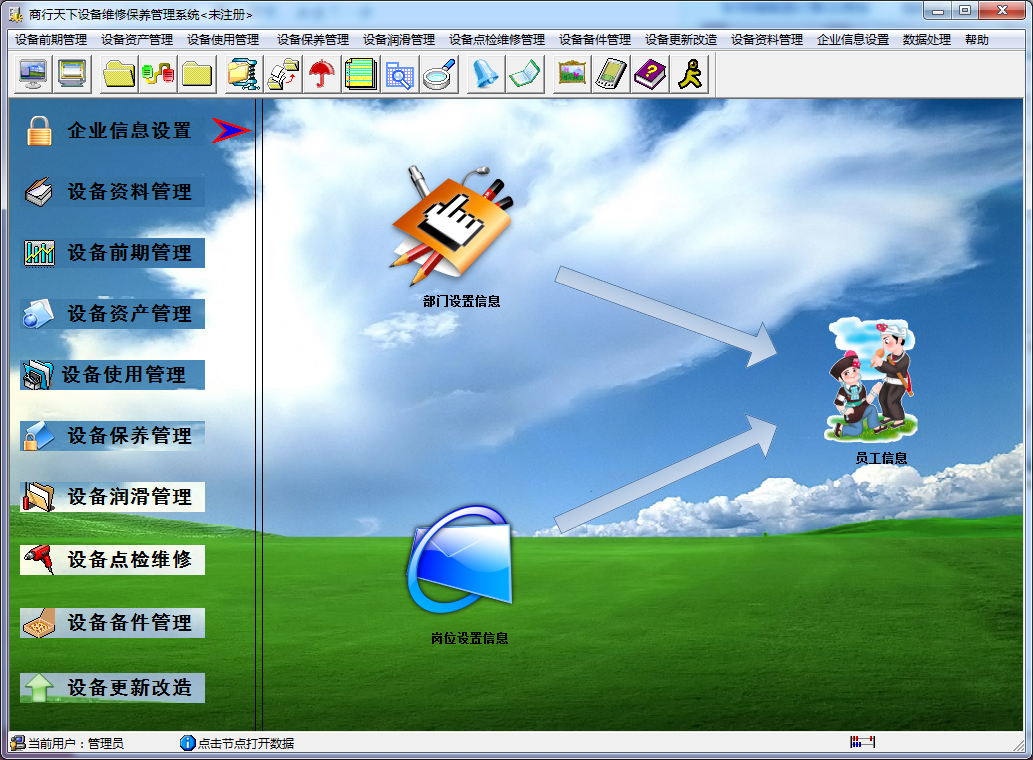The image size is (1033, 760).
Task: Open 员工信息 employee information icon
Action: pos(871,379)
